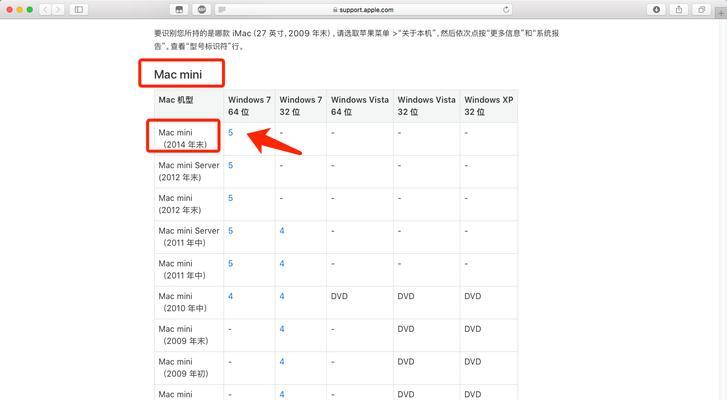Open Windows 7 32-bit link 4 for Mac mini Server (2011 年中)
Viewport: 727px width, 400px height.
[x=282, y=231]
